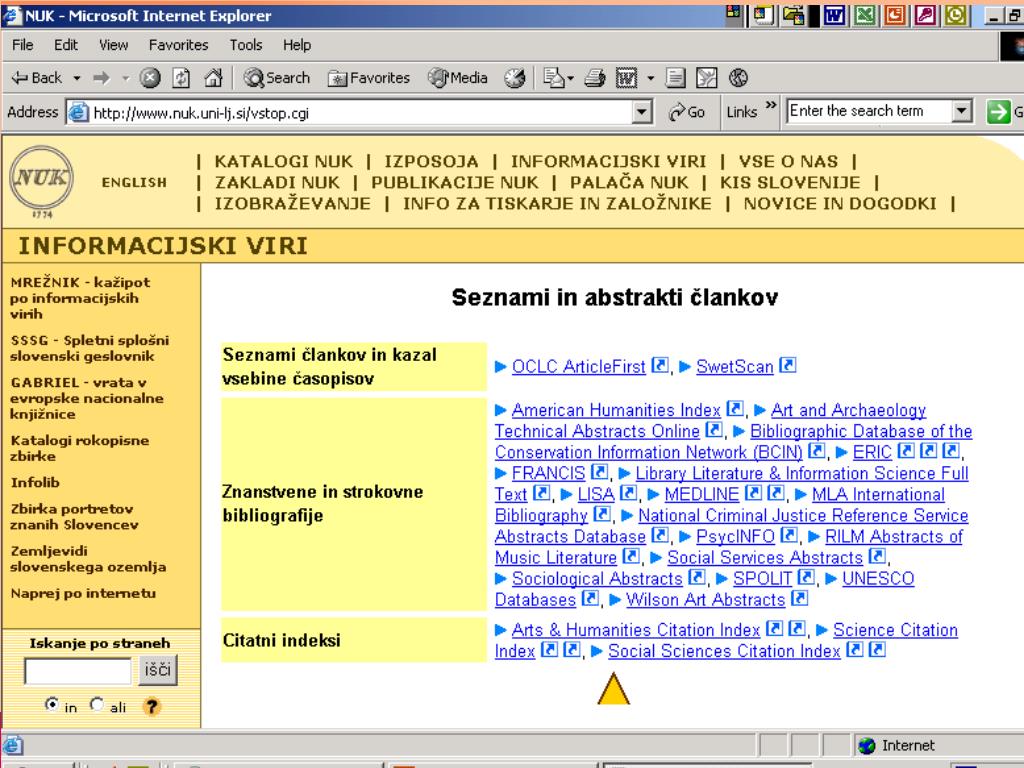Viewport: 1024px width, 768px height.
Task: Stop page loading with the Stop icon
Action: pyautogui.click(x=150, y=78)
